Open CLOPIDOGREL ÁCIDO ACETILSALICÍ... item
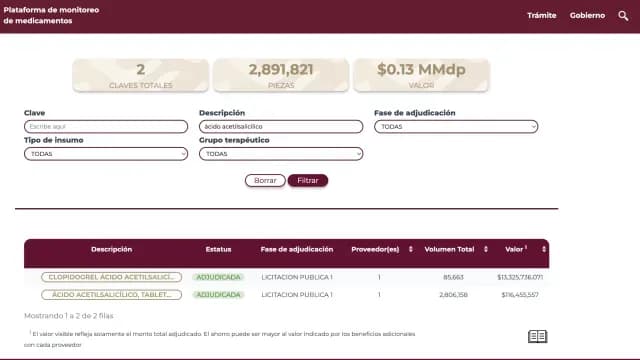 pyautogui.click(x=111, y=277)
